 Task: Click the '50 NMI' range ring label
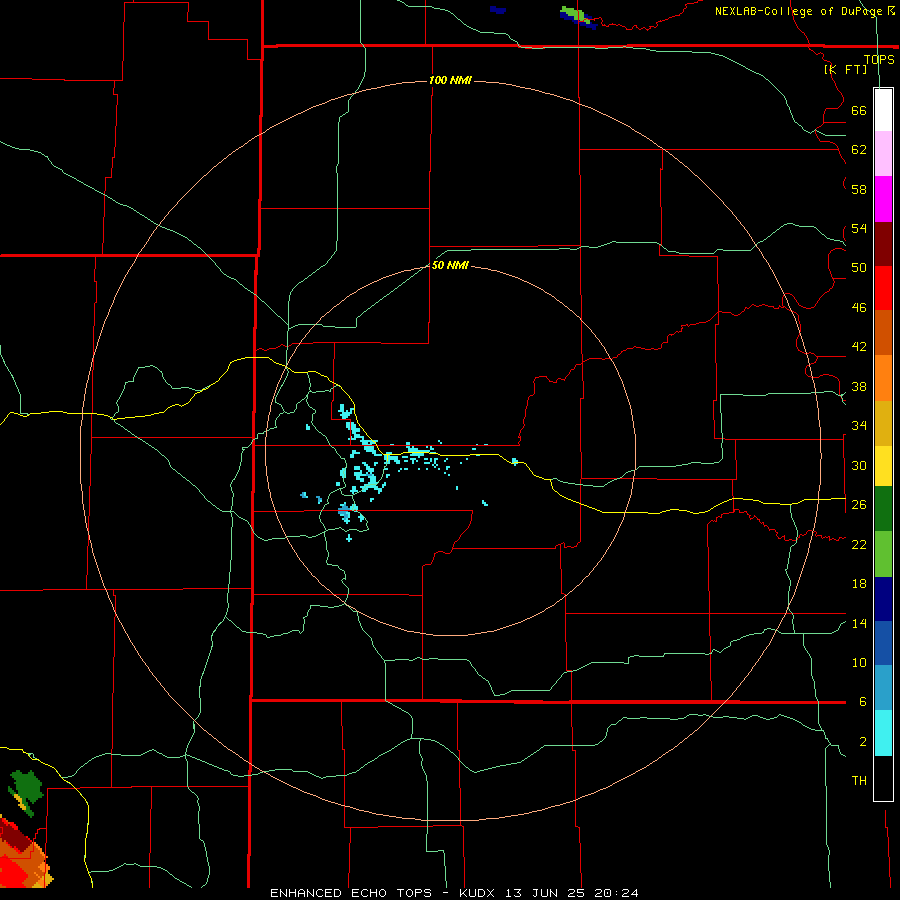tap(450, 265)
